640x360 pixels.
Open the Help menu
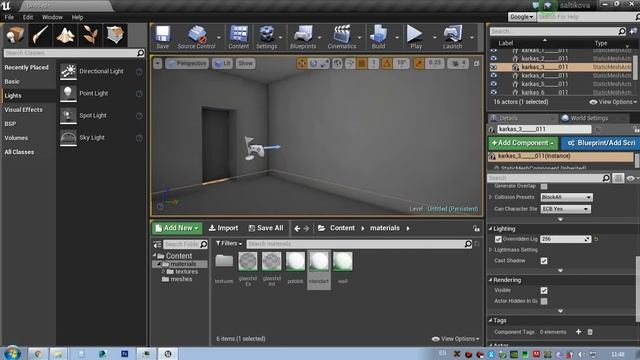pos(77,17)
